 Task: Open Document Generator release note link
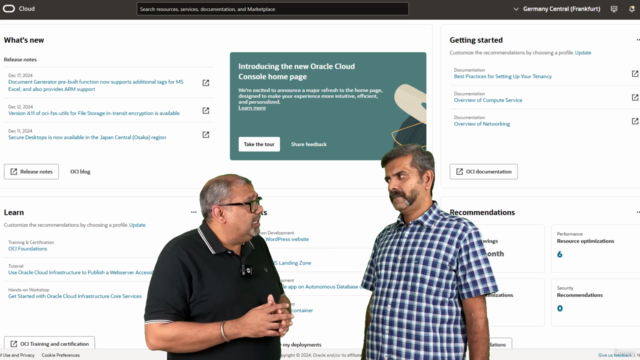[96, 85]
